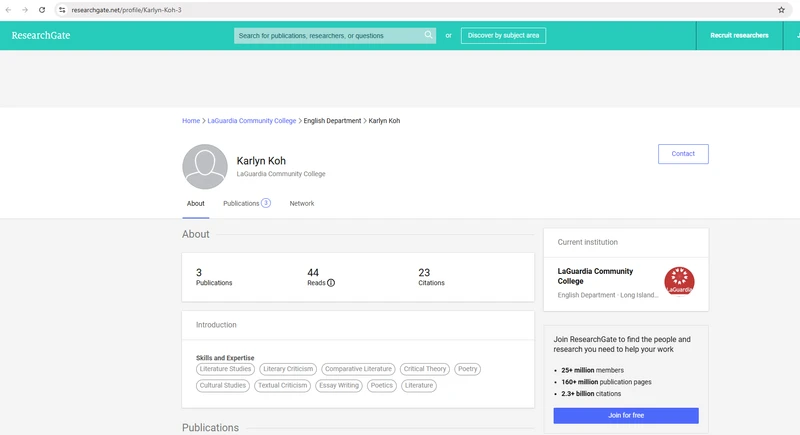Click the Comparative Literature skill tag
The image size is (800, 435).
pyautogui.click(x=358, y=369)
